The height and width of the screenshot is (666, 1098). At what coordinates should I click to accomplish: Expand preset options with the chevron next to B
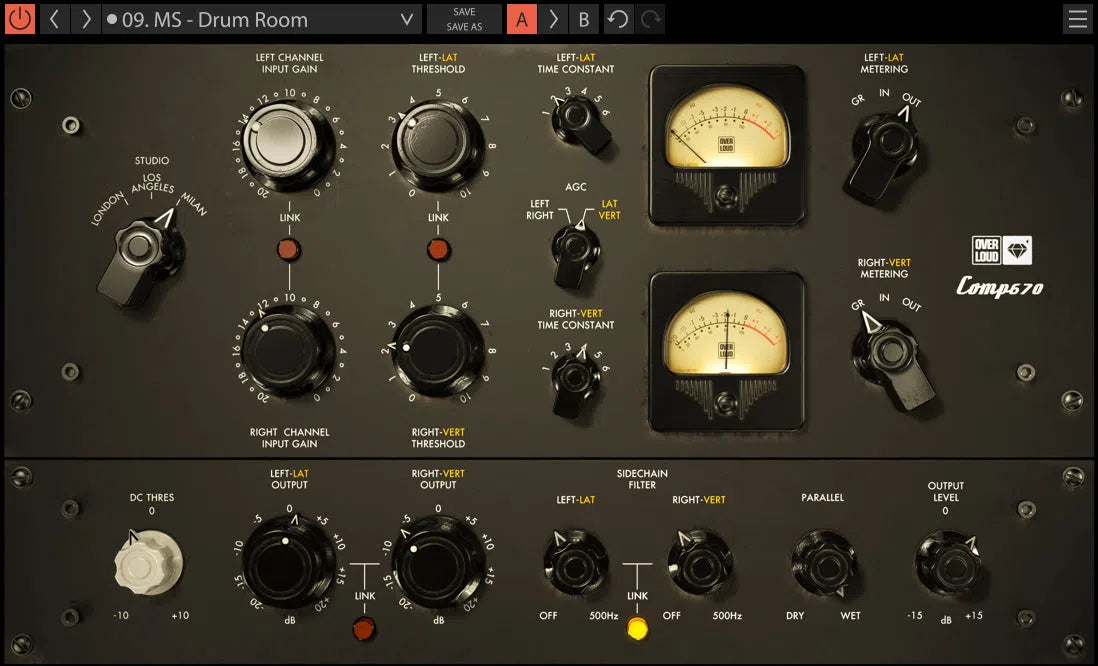554,19
